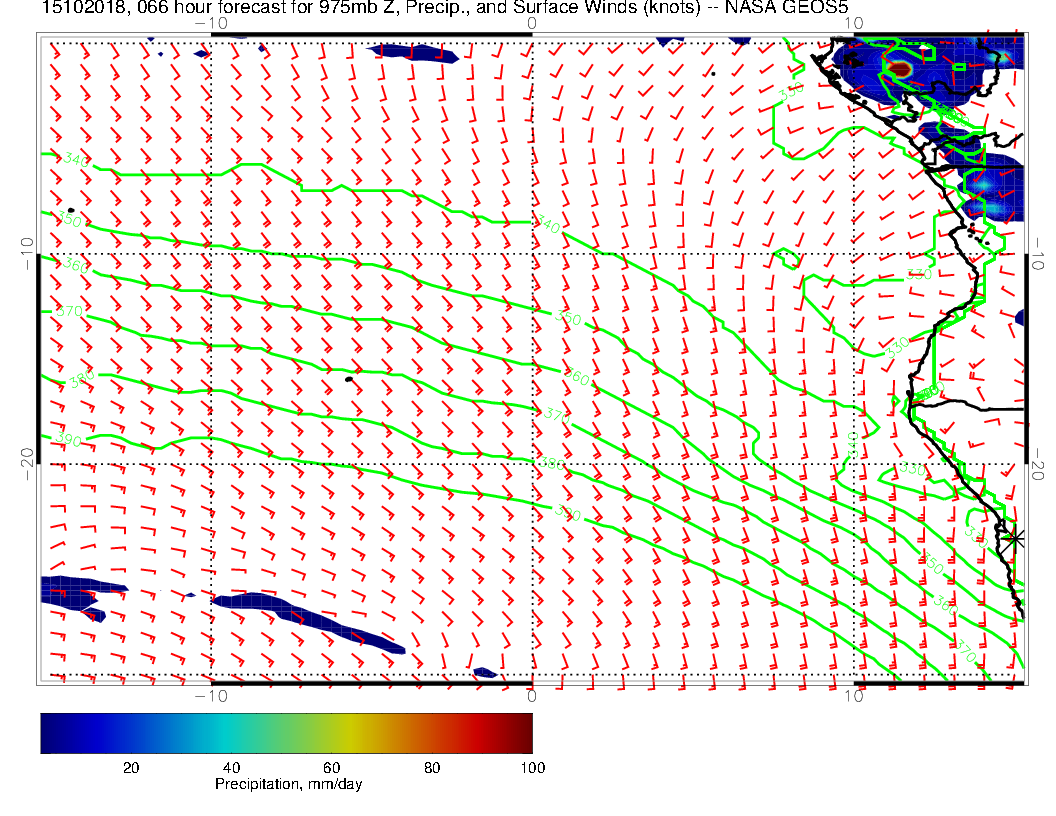Click the blue precipitation patch at lower-left edge
Viewport: 1056px width, 816px height.
(x=80, y=590)
